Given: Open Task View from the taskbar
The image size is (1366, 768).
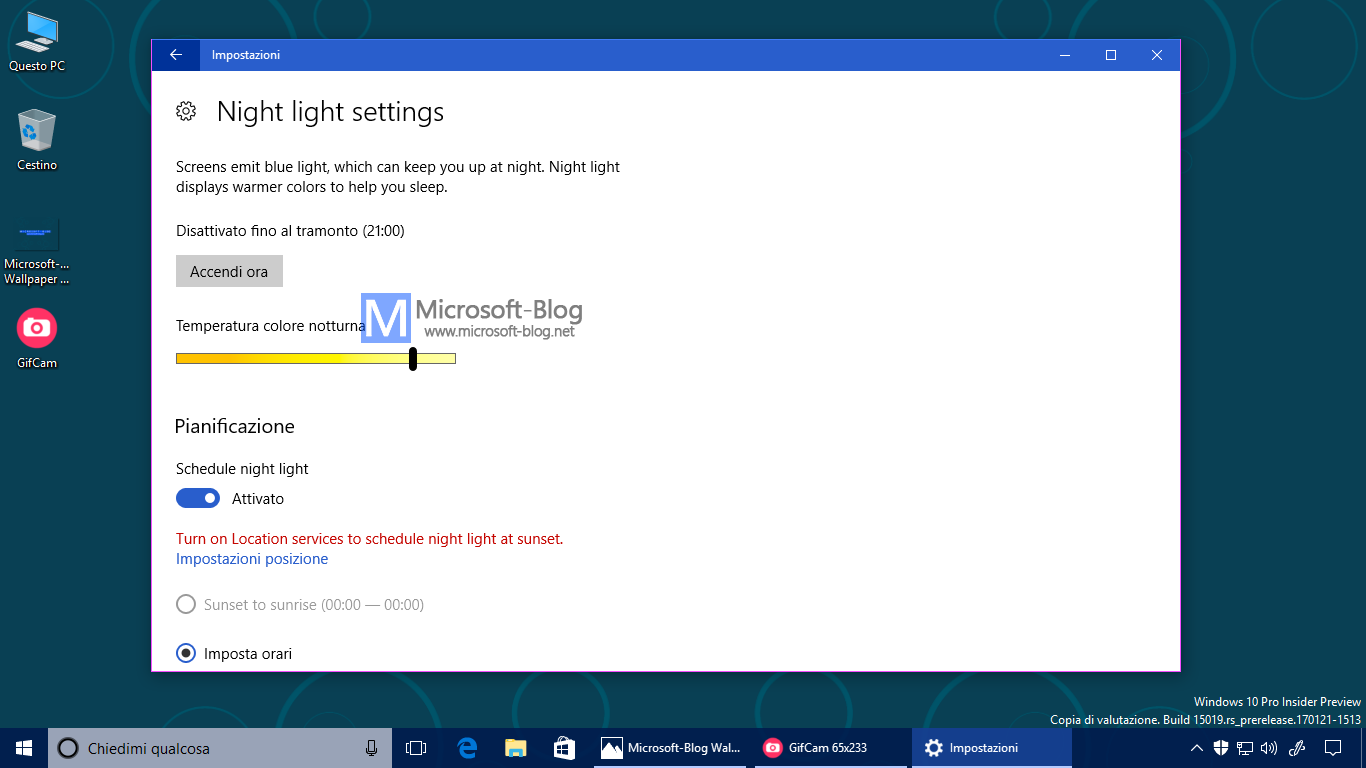Looking at the screenshot, I should click(x=416, y=748).
